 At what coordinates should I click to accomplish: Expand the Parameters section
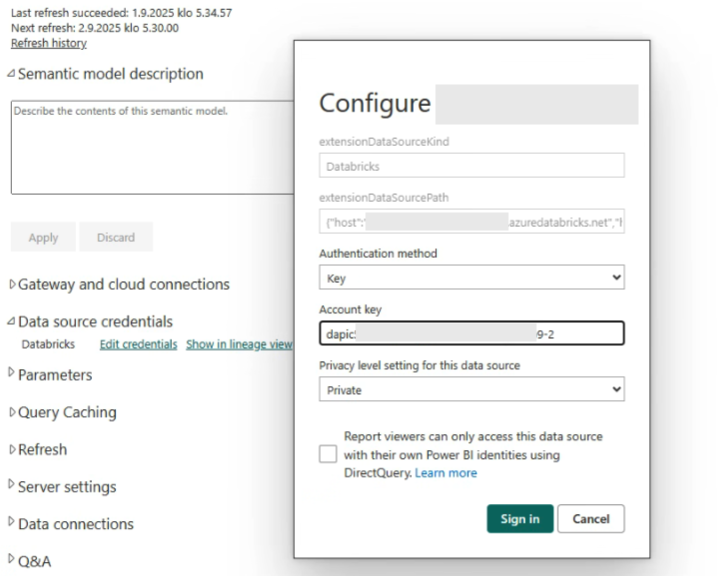pos(55,375)
